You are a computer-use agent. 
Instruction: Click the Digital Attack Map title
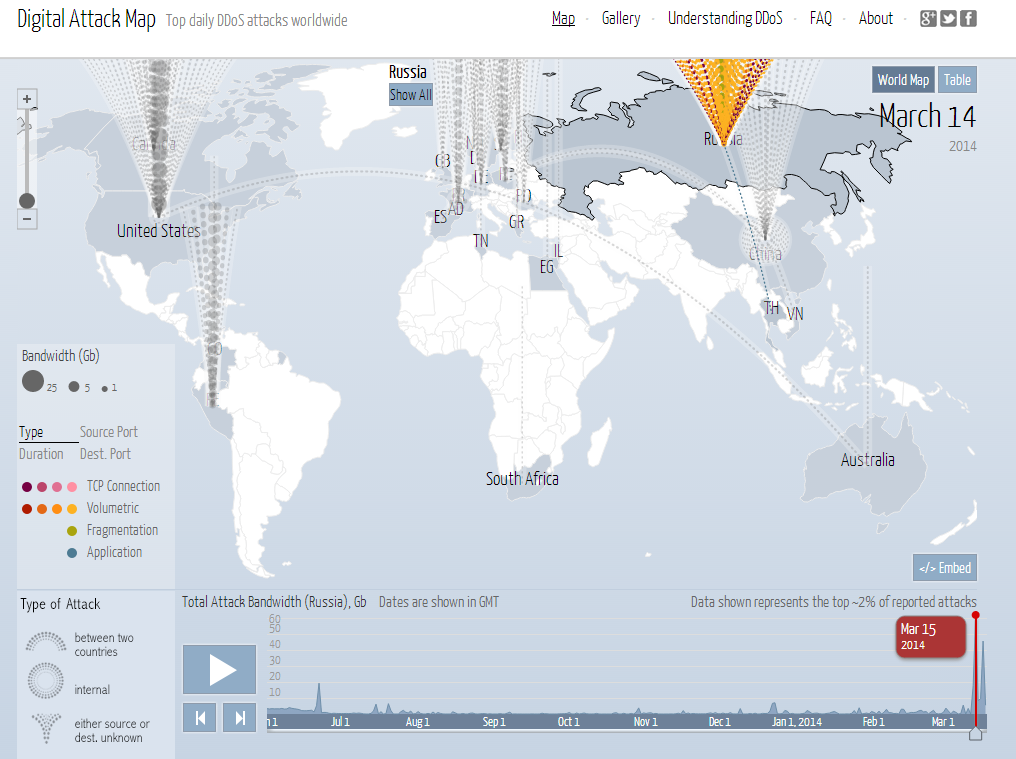(x=86, y=19)
